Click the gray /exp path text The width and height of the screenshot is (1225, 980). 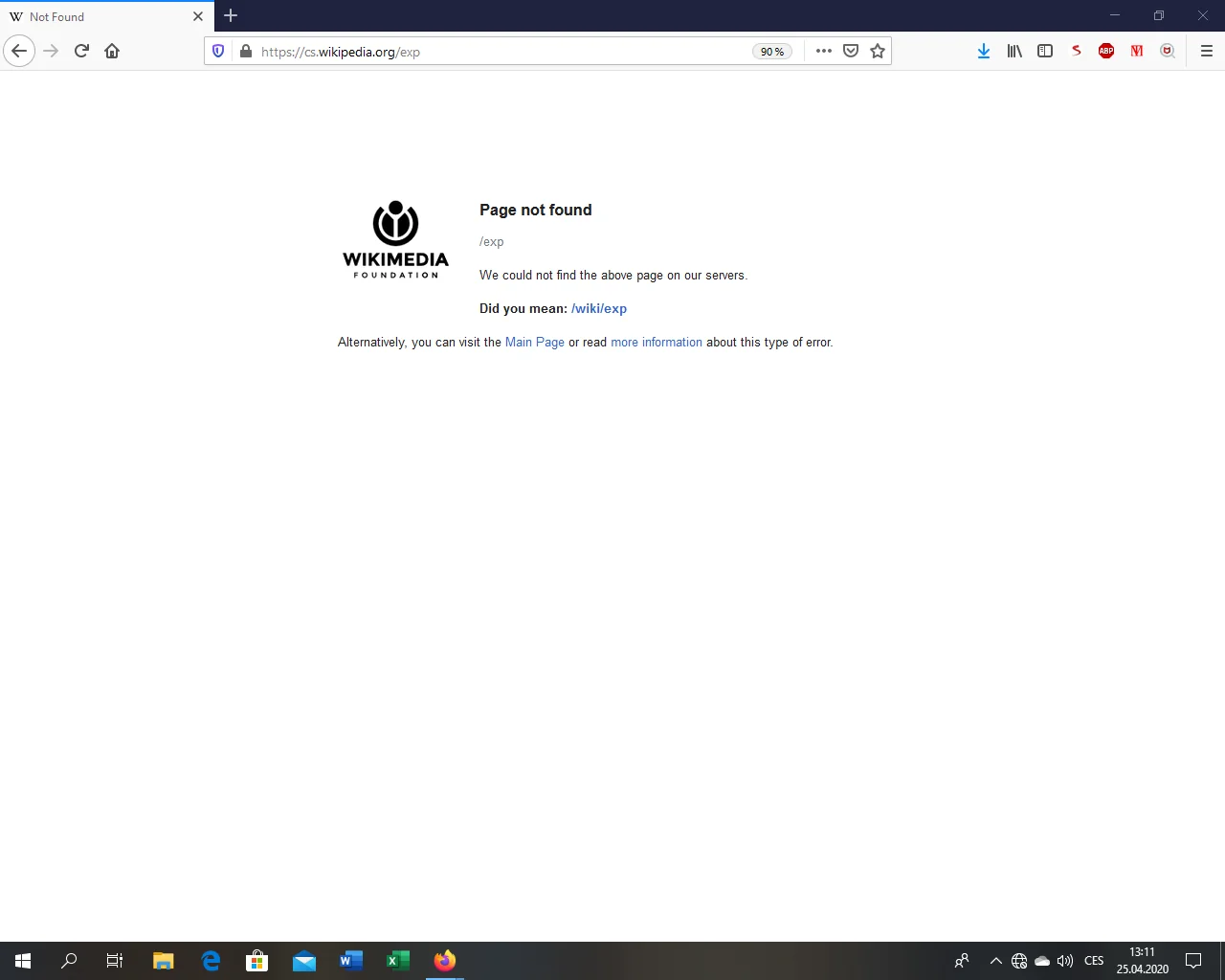(492, 242)
